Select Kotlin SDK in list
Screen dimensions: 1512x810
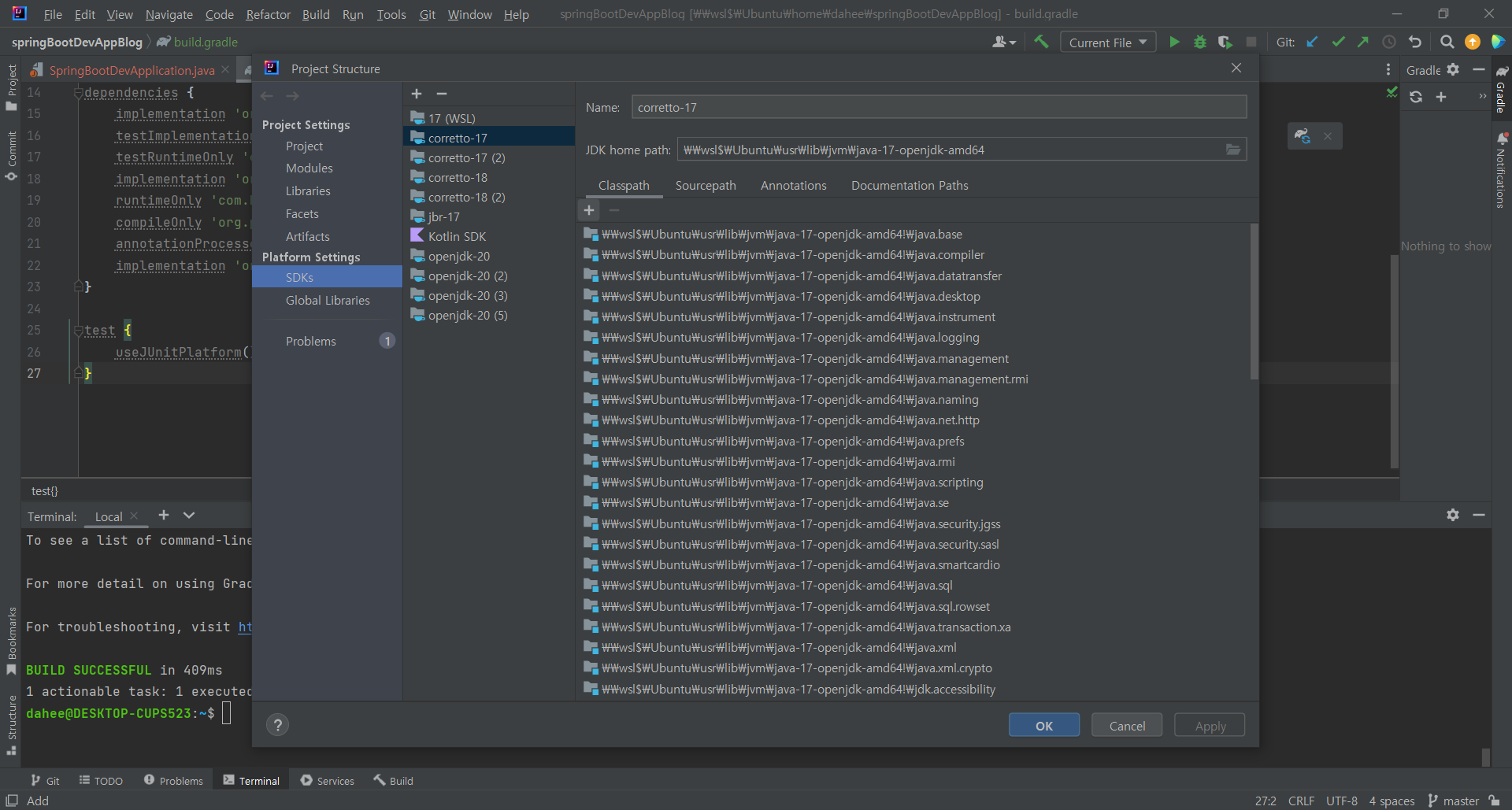pyautogui.click(x=457, y=237)
